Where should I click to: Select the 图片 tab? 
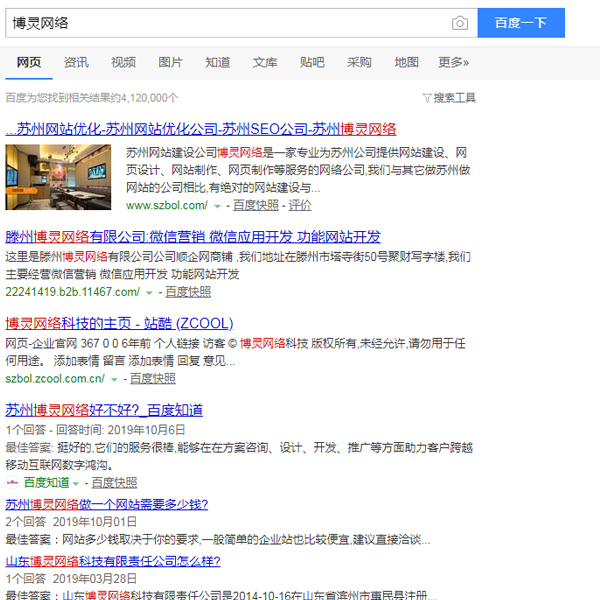point(171,62)
